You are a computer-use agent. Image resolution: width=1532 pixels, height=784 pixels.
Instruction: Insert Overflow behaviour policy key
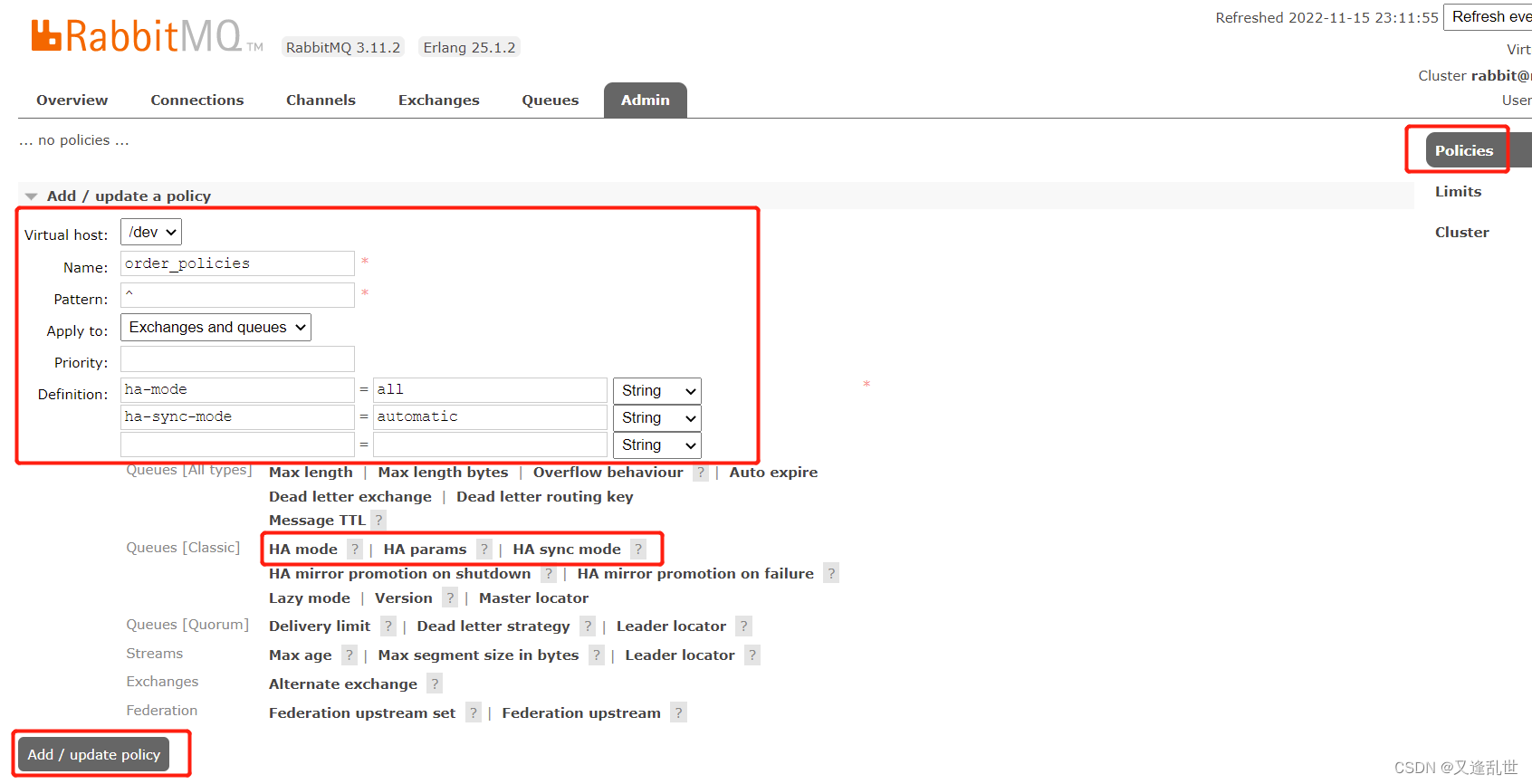click(x=608, y=473)
